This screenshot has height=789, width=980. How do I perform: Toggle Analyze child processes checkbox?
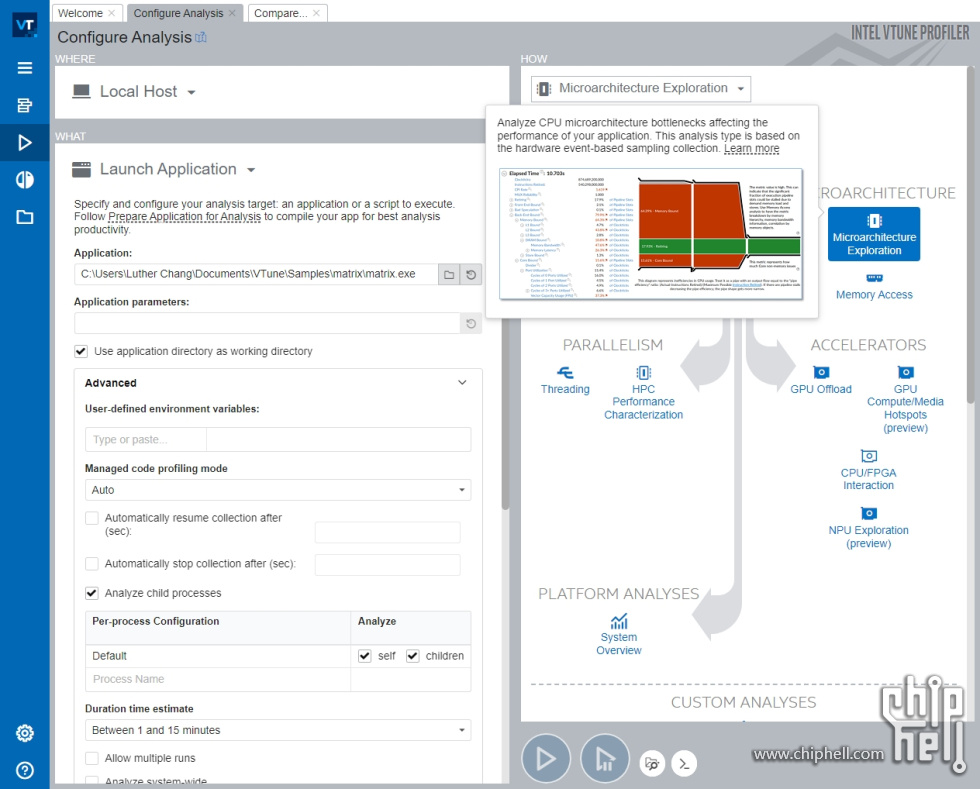point(92,593)
